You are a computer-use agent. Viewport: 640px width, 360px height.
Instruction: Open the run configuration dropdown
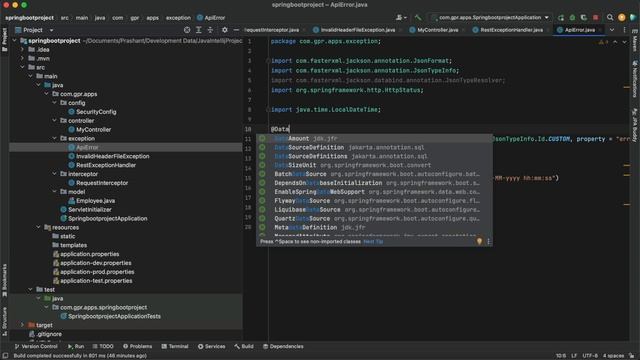coord(491,18)
